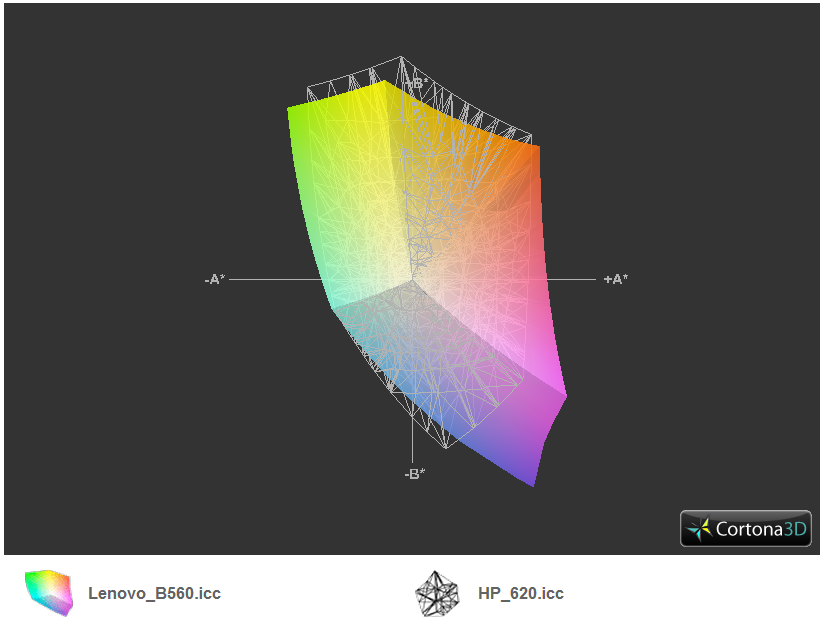Click the Lenovo_B560.icc color gamut icon
Screen dimensions: 826x620
48,593
